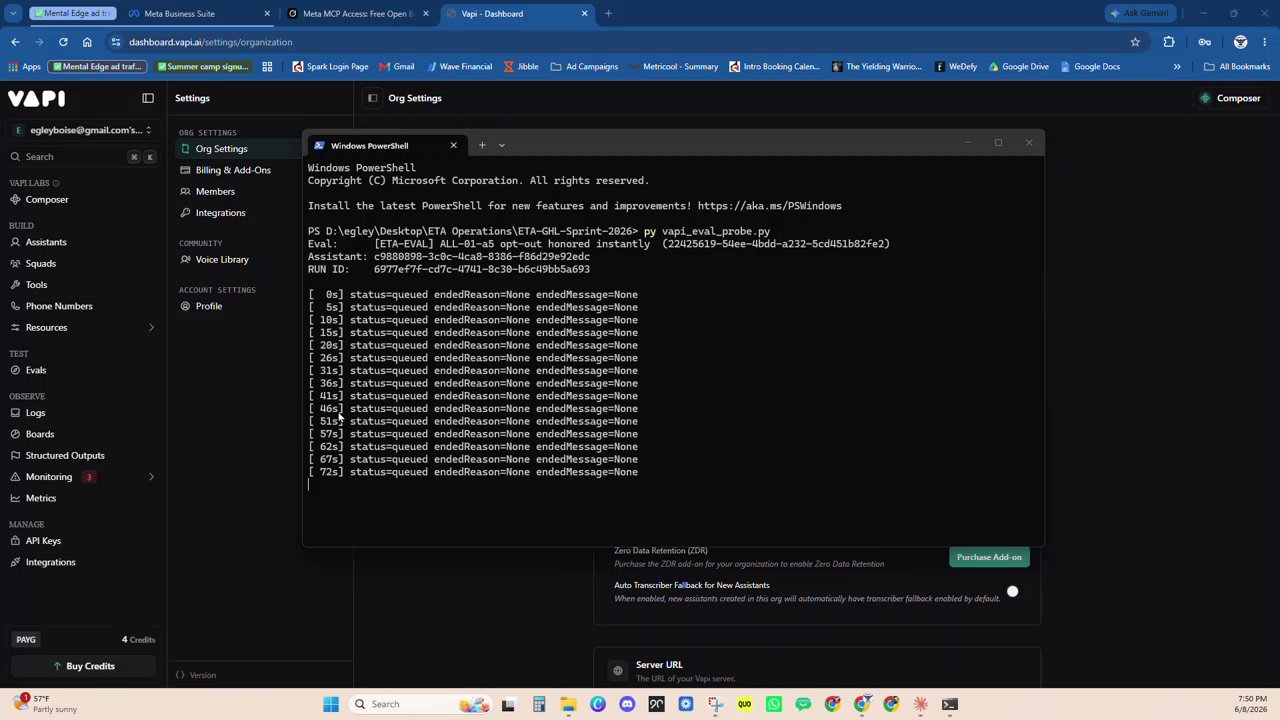Go to Chrome home icon
The height and width of the screenshot is (720, 1280).
click(87, 42)
